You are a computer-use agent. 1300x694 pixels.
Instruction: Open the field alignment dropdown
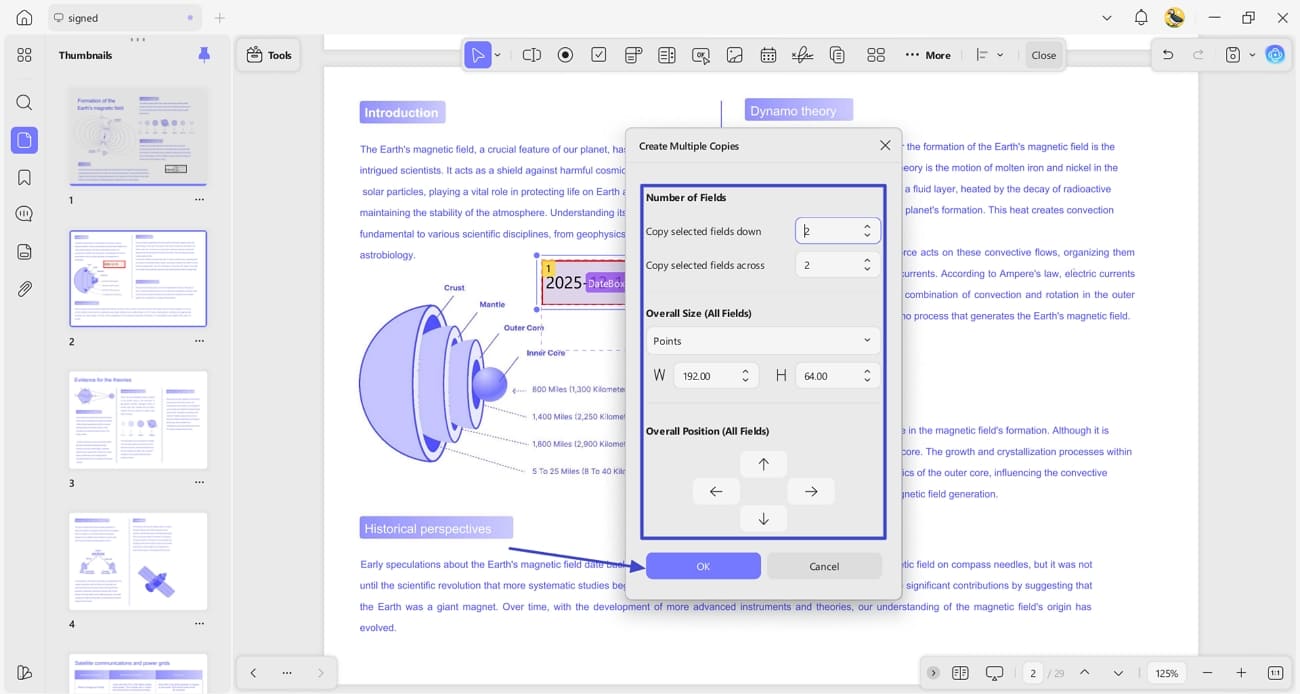[989, 55]
